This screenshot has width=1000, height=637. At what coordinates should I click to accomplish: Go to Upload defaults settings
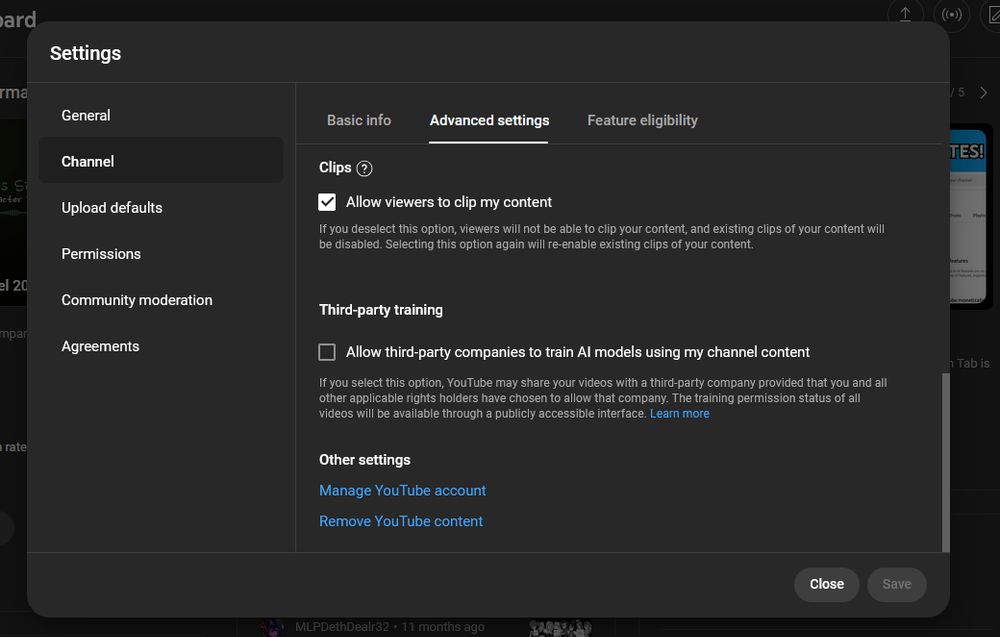coord(112,207)
